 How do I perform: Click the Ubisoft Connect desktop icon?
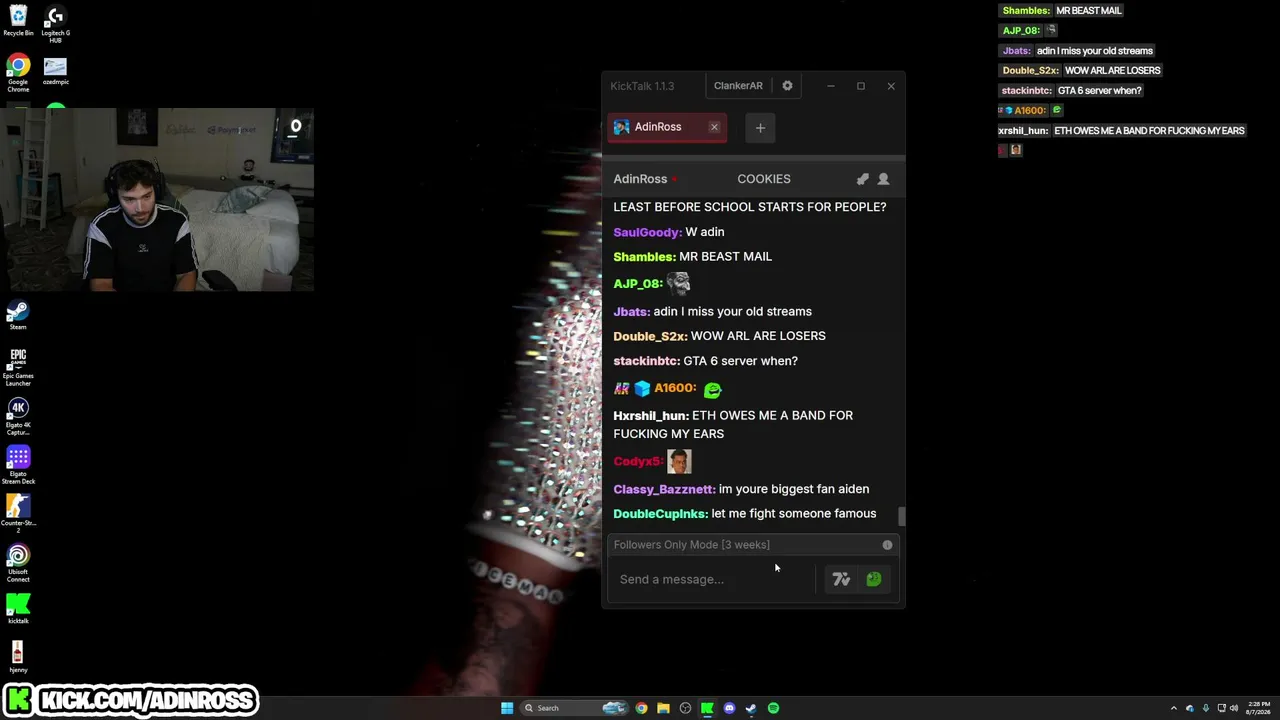[18, 564]
